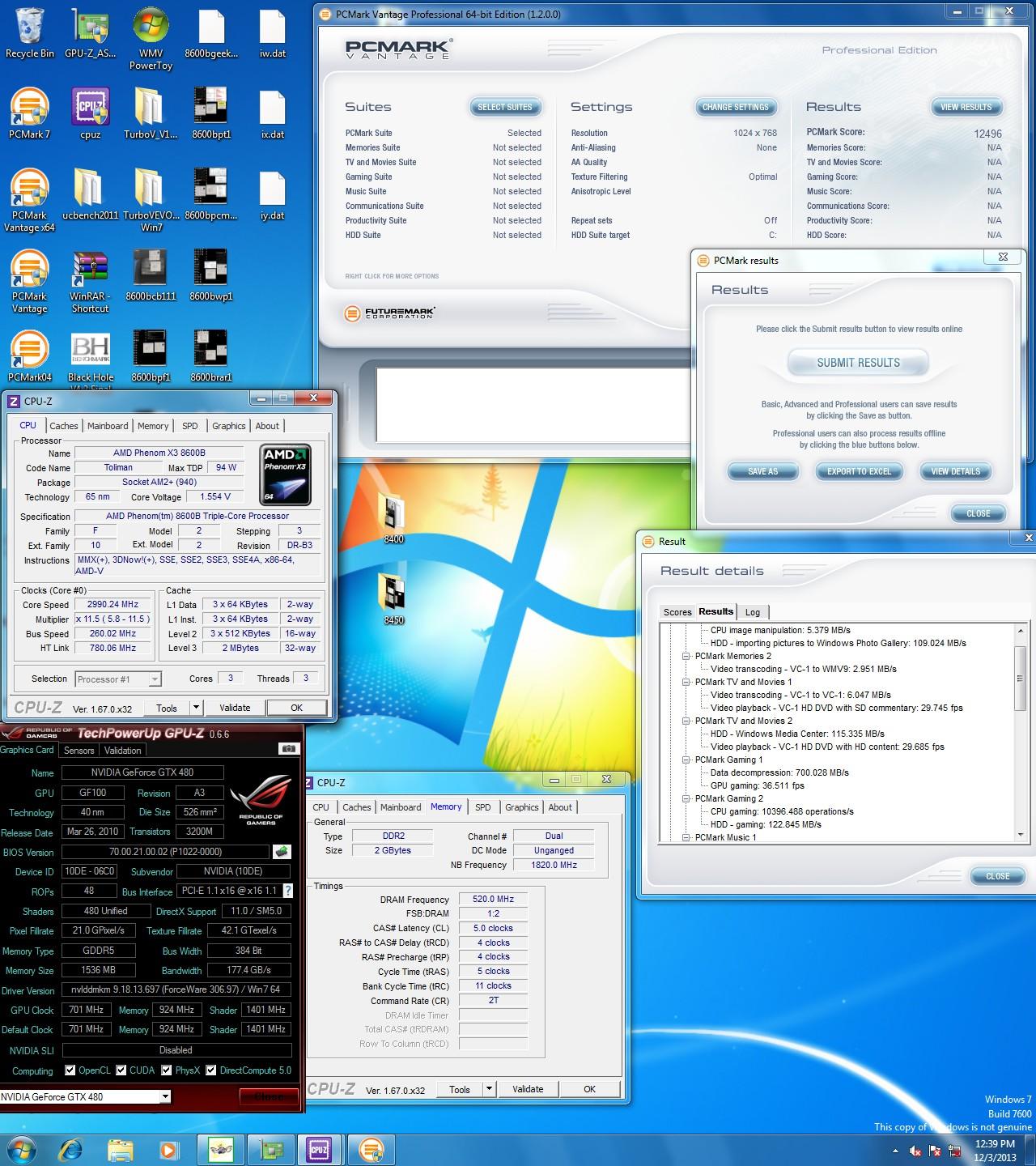Open the ucbench2011 folder
Screen dimensions: 1036x1166
pyautogui.click(x=91, y=194)
